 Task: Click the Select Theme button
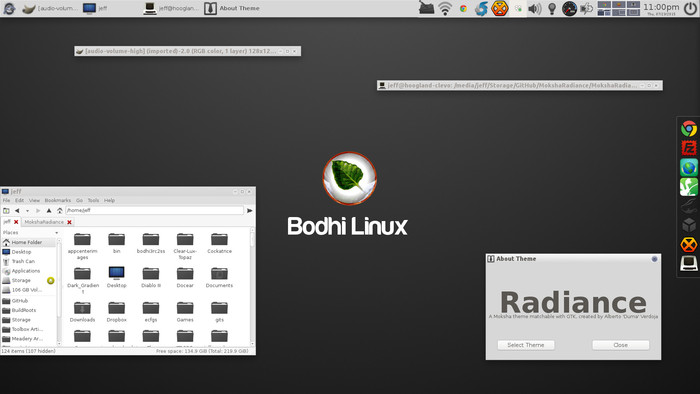pos(526,345)
